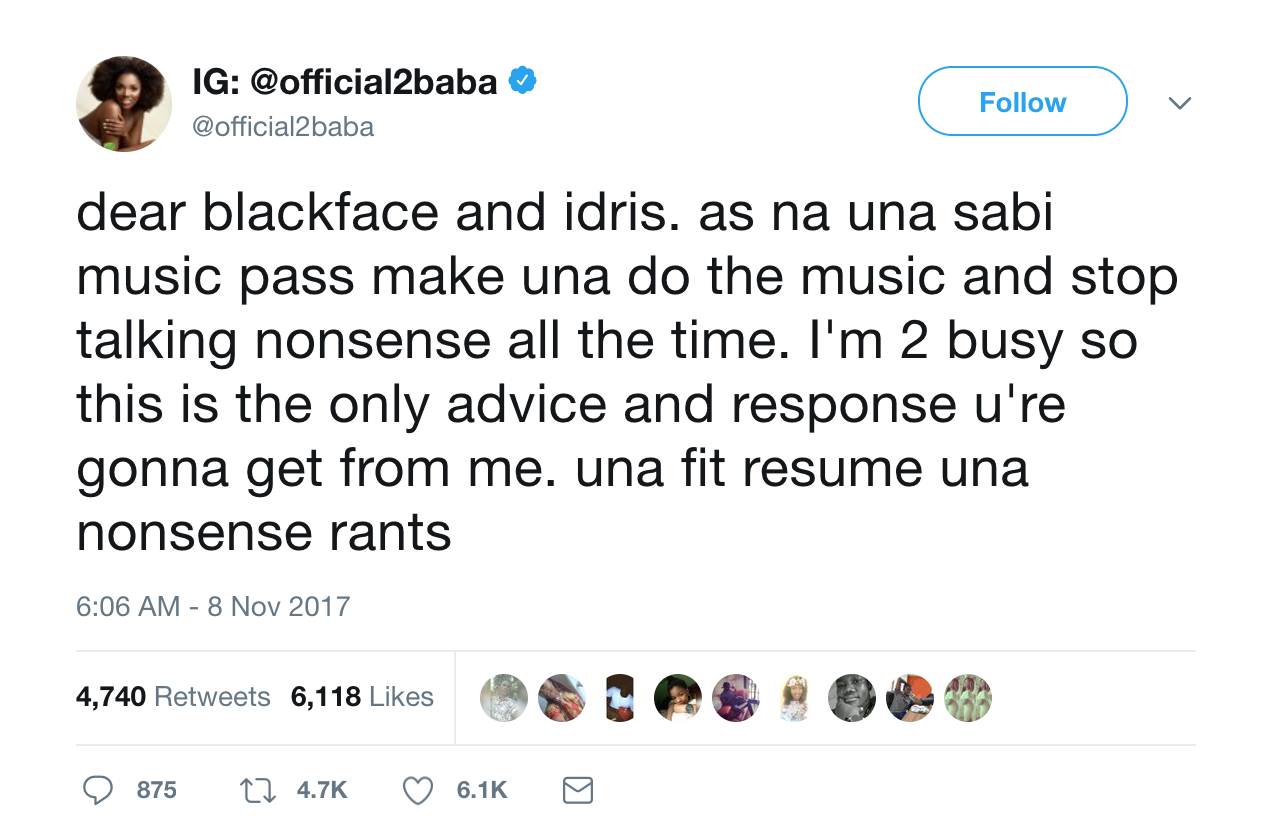The height and width of the screenshot is (828, 1274).
Task: View the 4,740 Retweets list
Action: click(173, 696)
